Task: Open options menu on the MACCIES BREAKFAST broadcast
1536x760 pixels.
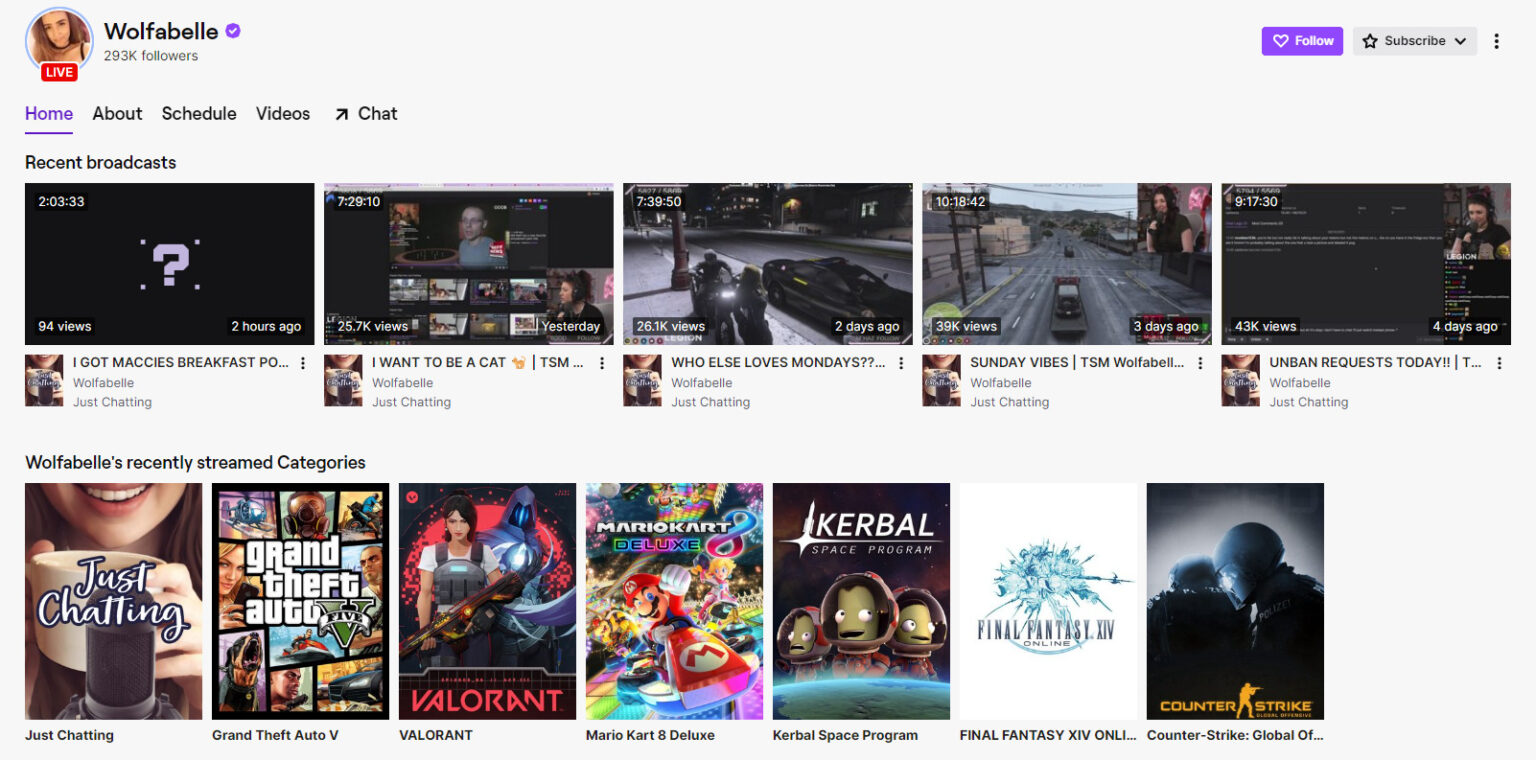Action: click(303, 363)
